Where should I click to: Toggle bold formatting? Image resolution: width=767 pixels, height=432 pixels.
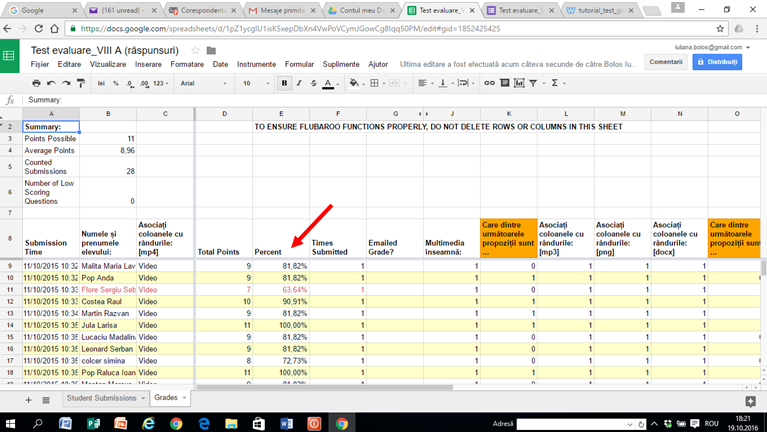(x=284, y=83)
